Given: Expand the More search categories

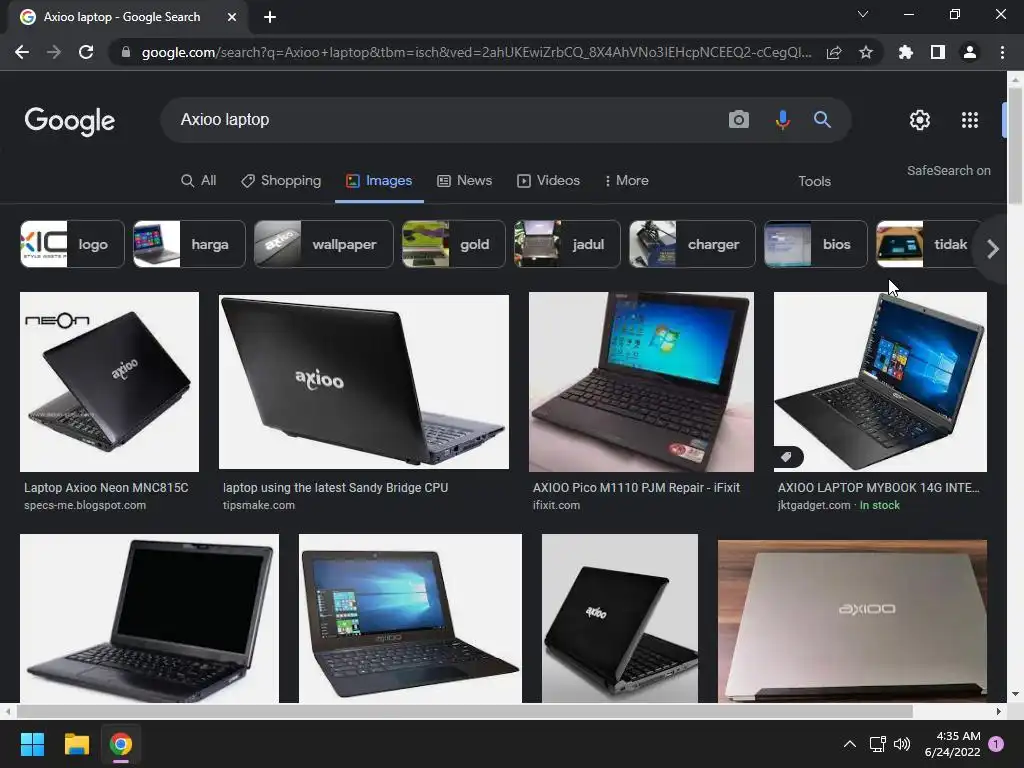Looking at the screenshot, I should point(626,181).
